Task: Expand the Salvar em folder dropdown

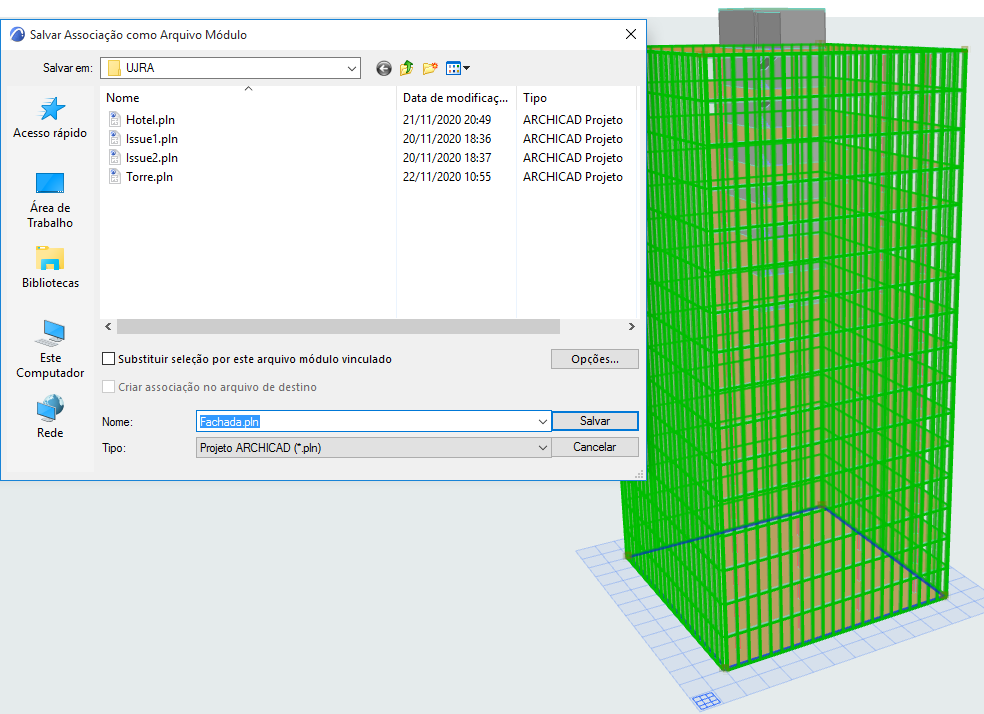Action: [352, 68]
